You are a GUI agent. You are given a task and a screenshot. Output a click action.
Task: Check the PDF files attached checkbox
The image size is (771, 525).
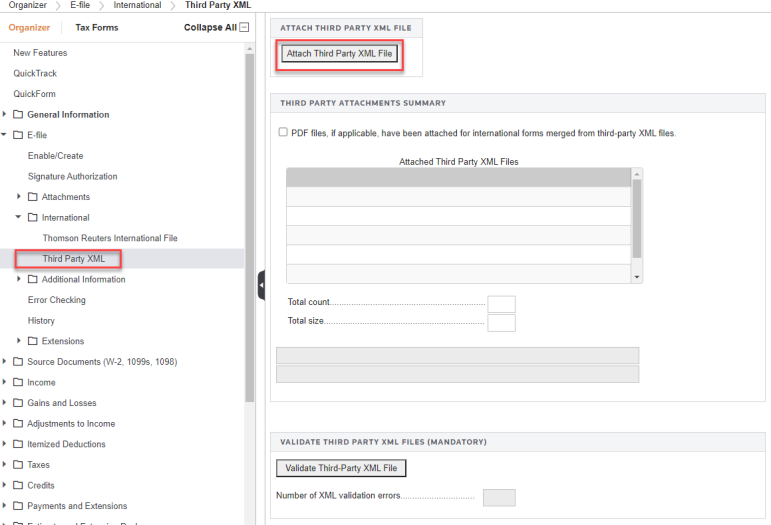click(x=282, y=132)
